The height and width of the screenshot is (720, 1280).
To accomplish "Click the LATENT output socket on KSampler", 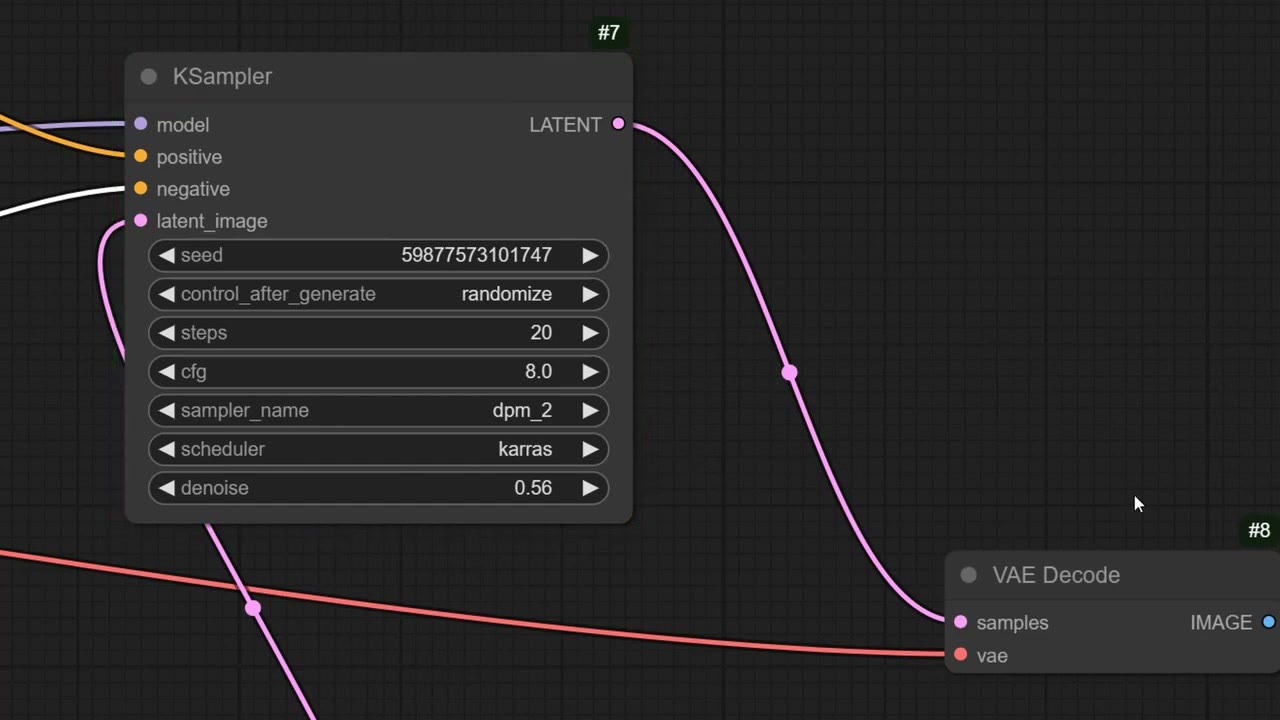I will pyautogui.click(x=618, y=124).
